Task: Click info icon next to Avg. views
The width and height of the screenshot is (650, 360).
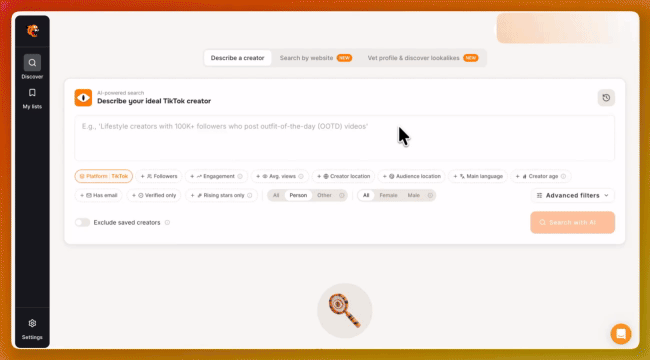Action: click(301, 176)
